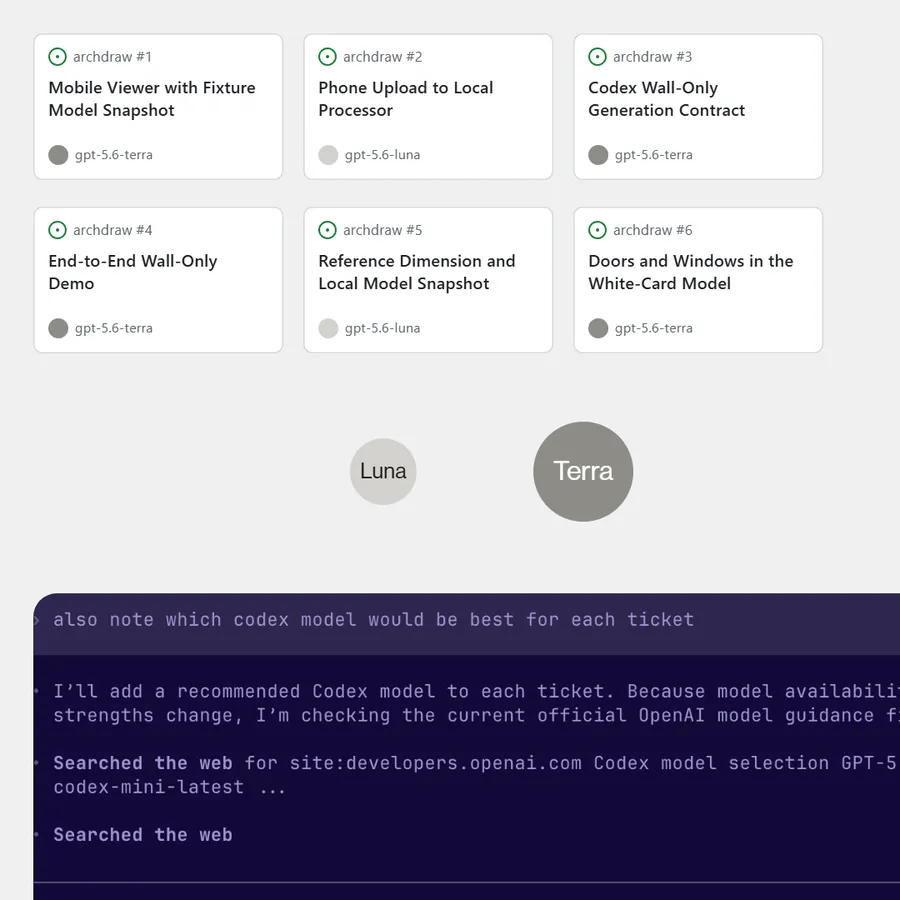Click the prompt line 'also note which codex model'

point(374,620)
